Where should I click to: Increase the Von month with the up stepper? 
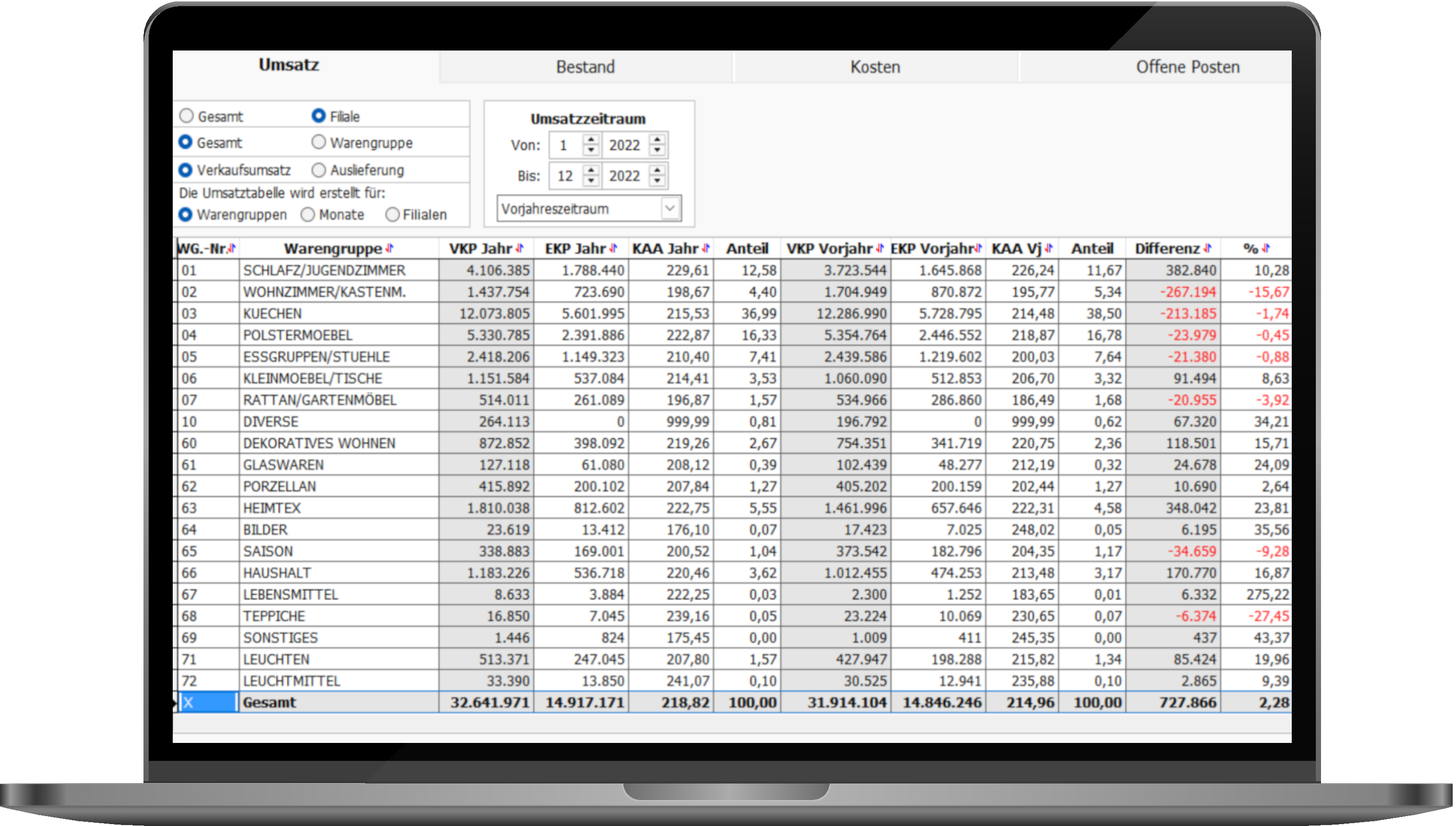590,141
